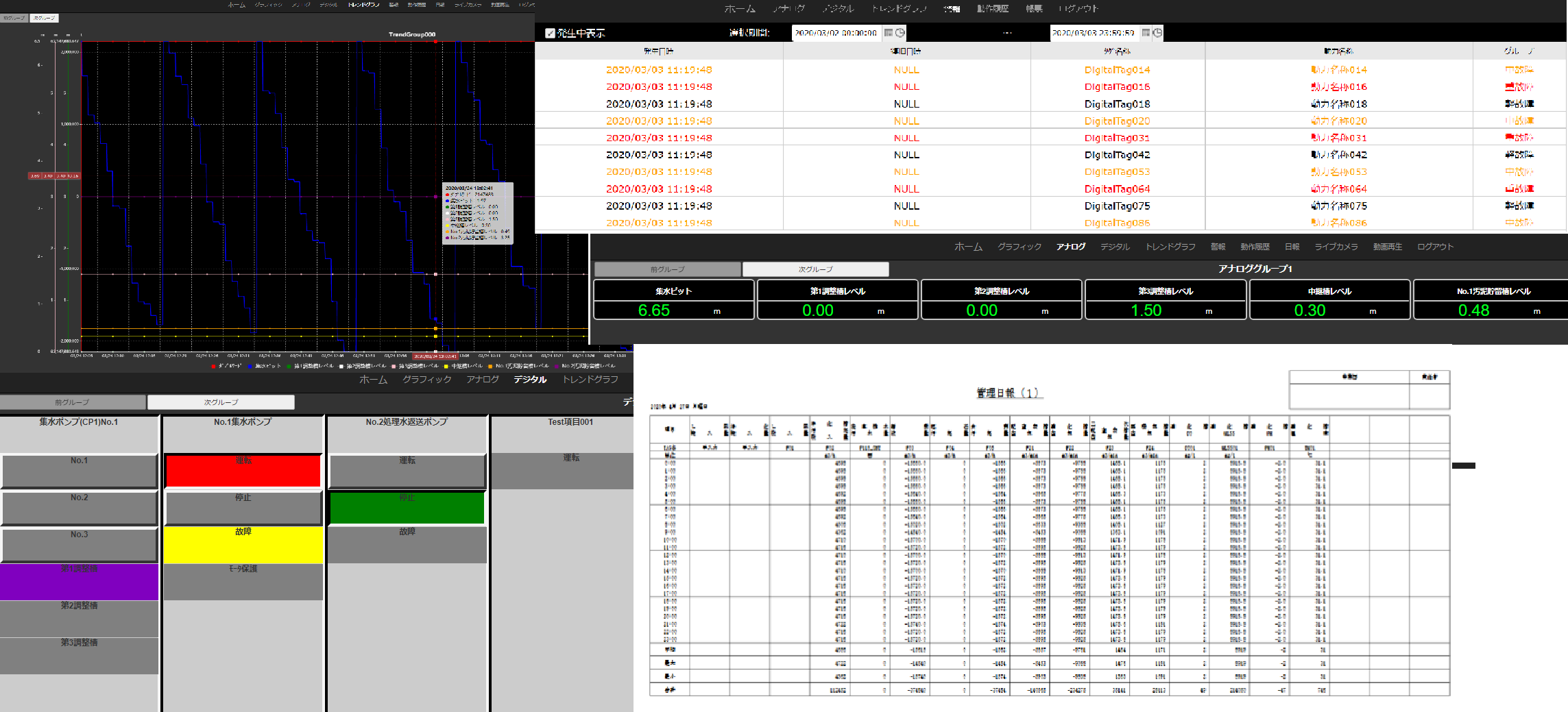
Task: Click the white 第2調整槽レベル legend marker
Action: coord(341,366)
